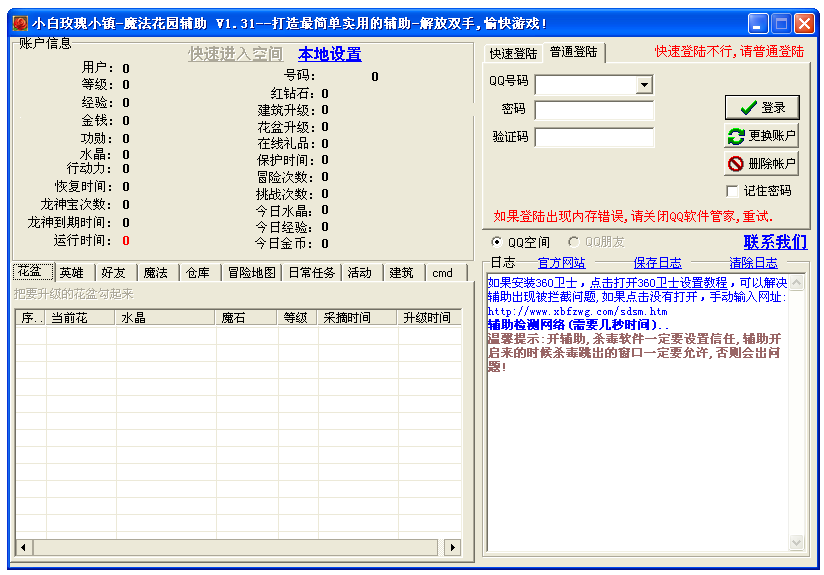Viewport: 824px width, 575px height.
Task: Click the 辅助检测网络 log line
Action: point(578,325)
